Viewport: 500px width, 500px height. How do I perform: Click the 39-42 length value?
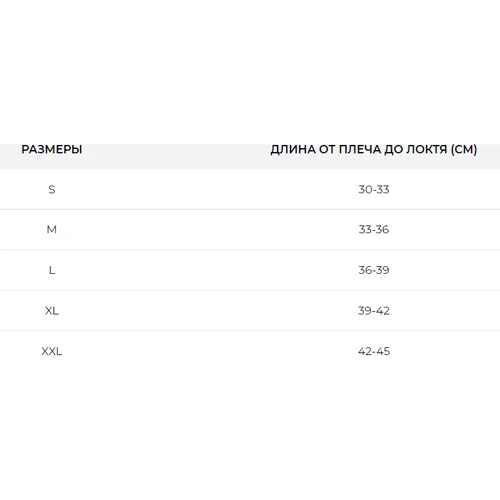click(374, 311)
